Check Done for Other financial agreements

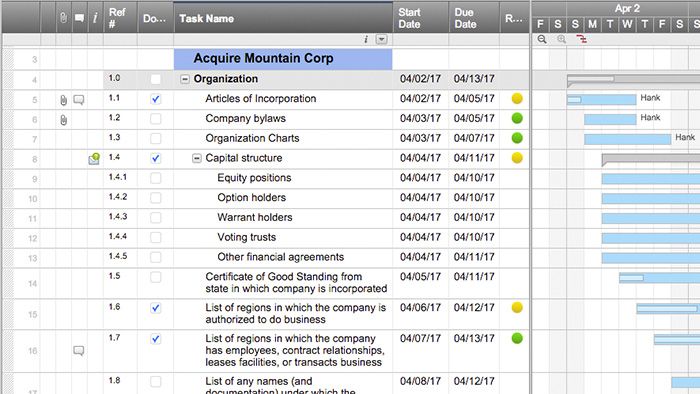155,257
